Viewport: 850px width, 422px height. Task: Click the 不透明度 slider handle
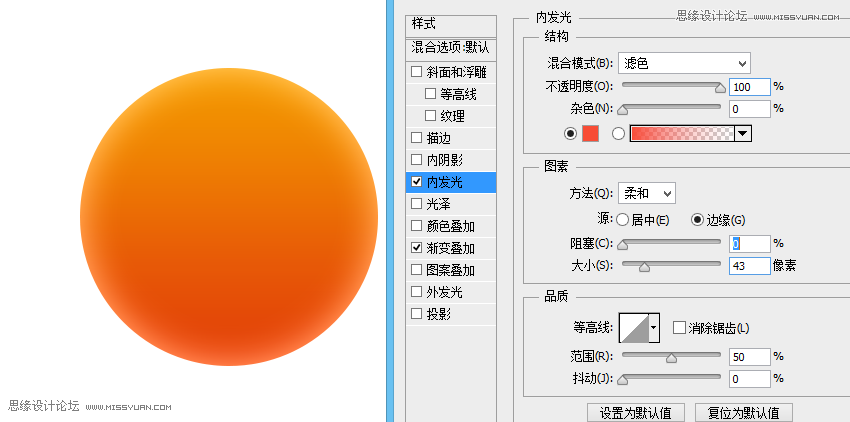pyautogui.click(x=720, y=88)
